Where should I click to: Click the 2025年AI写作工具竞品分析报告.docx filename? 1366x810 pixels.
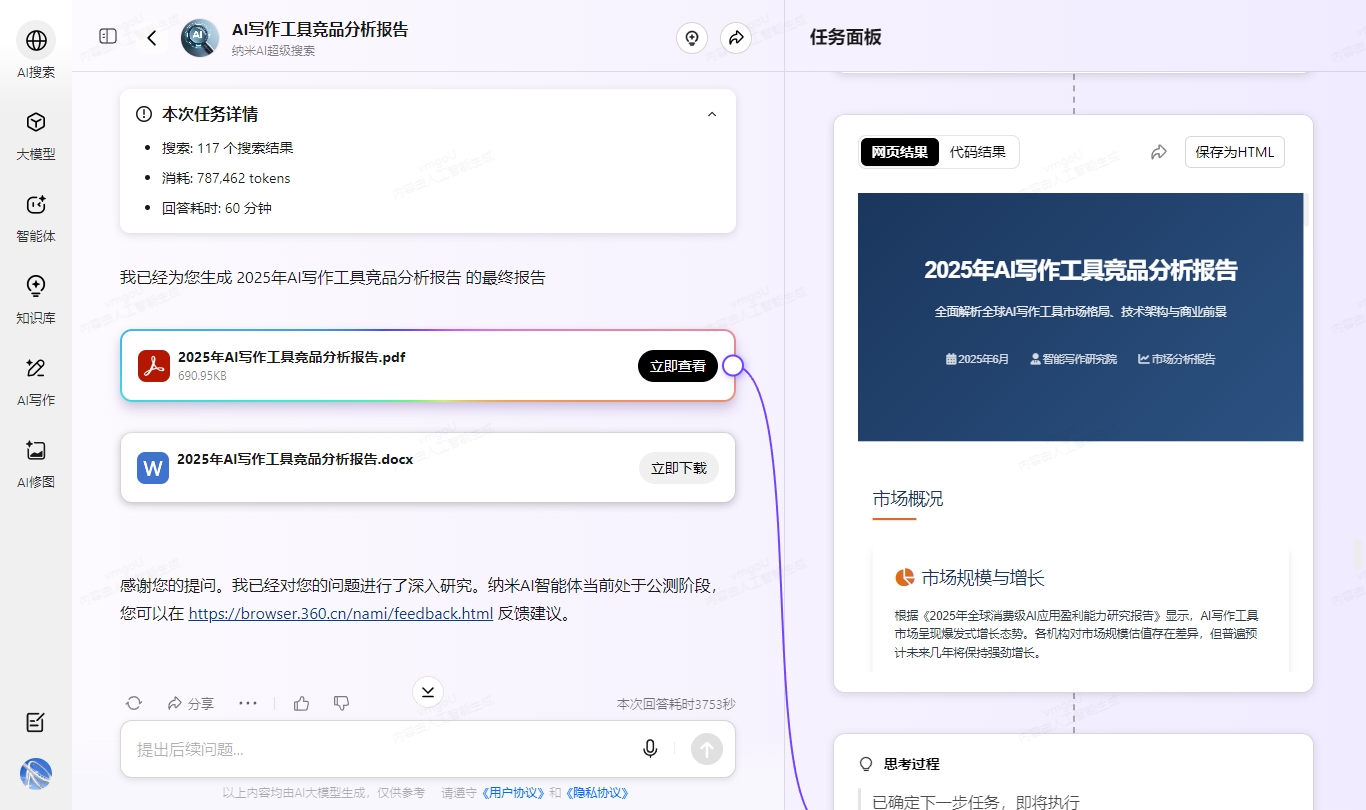tap(295, 459)
